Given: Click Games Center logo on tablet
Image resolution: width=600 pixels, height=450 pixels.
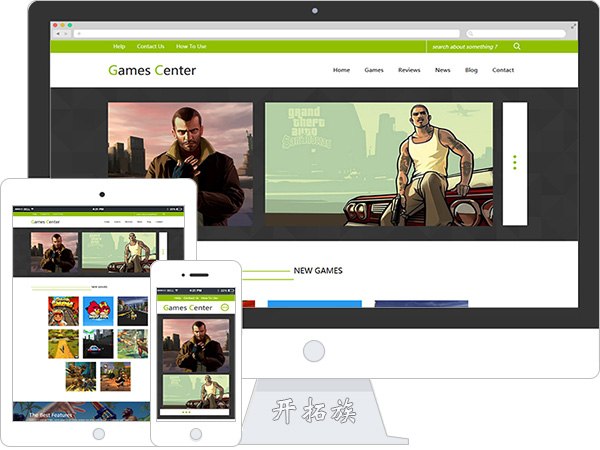Looking at the screenshot, I should [x=45, y=222].
